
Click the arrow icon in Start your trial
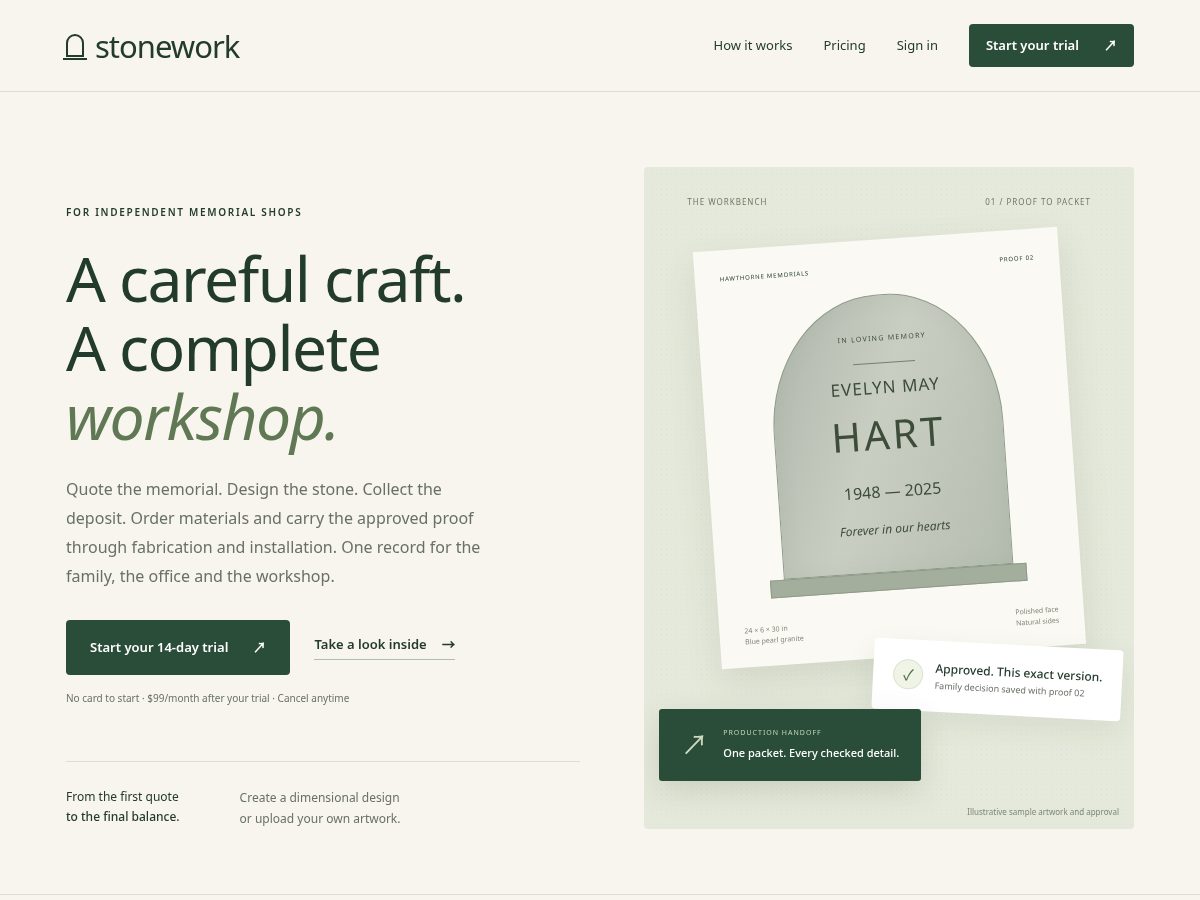pos(1110,45)
